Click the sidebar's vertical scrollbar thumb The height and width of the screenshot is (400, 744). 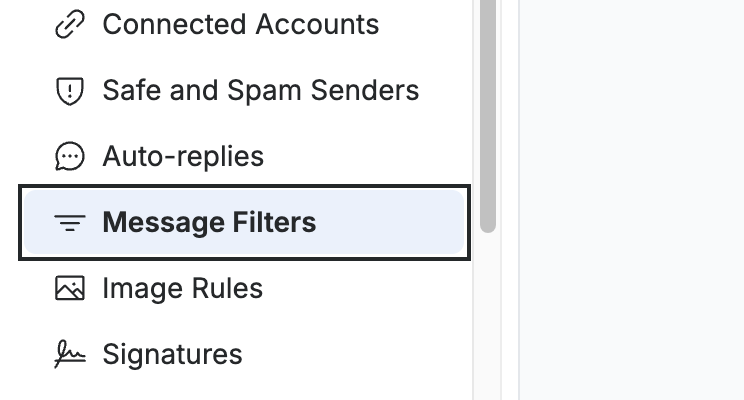(x=488, y=116)
